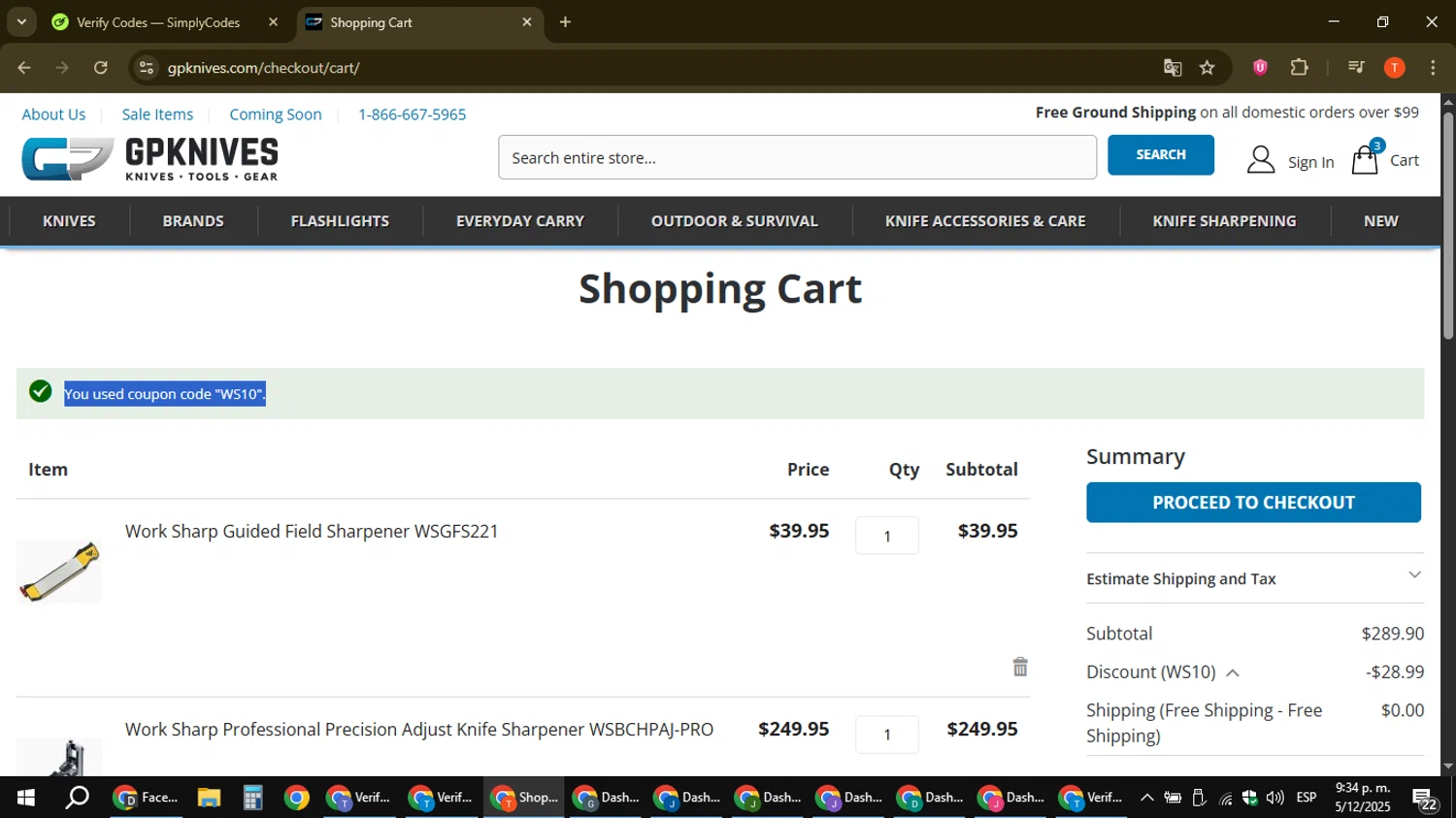
Task: Go back to previous page
Action: tap(24, 67)
